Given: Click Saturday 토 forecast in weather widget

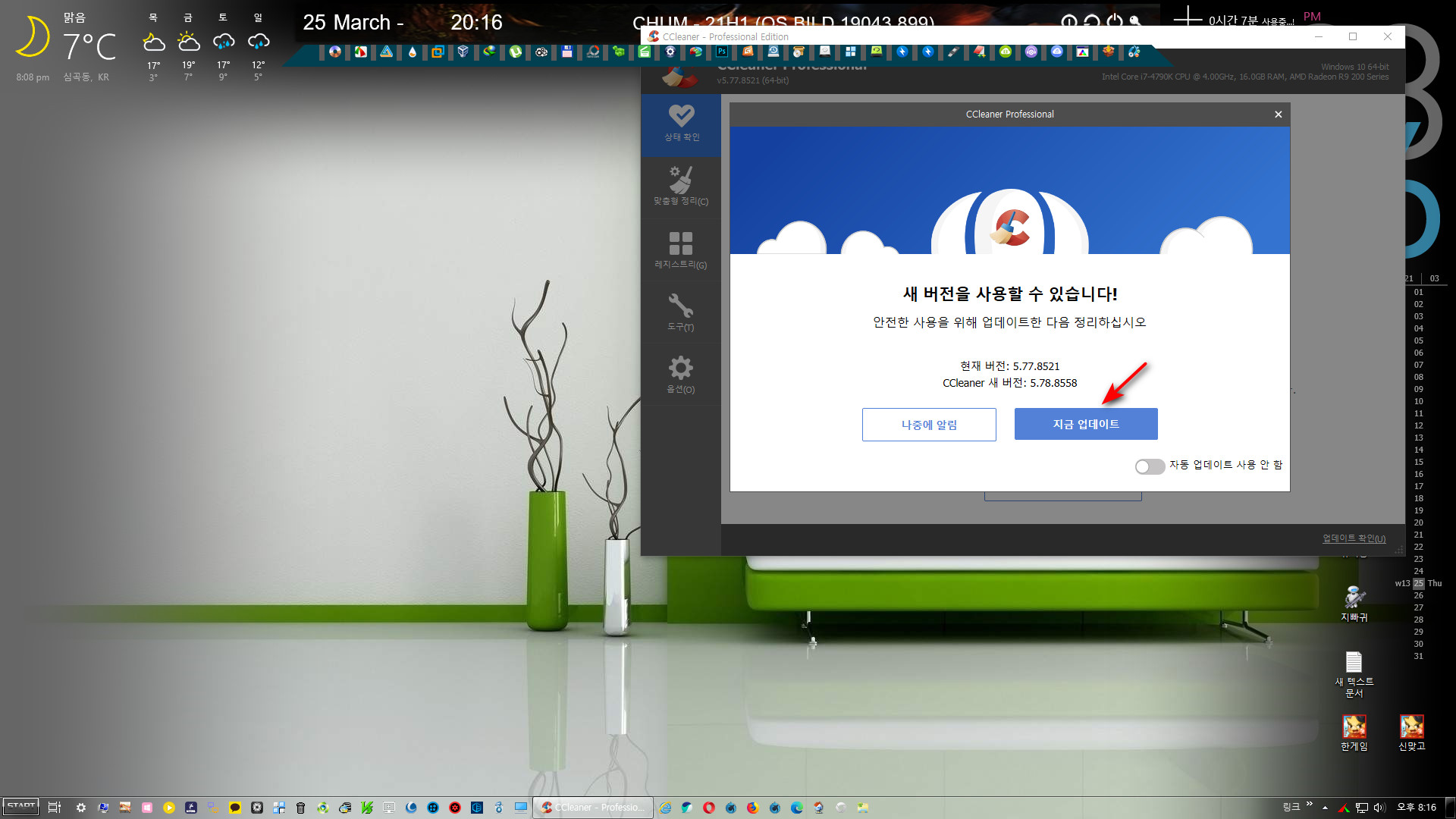Looking at the screenshot, I should [223, 45].
